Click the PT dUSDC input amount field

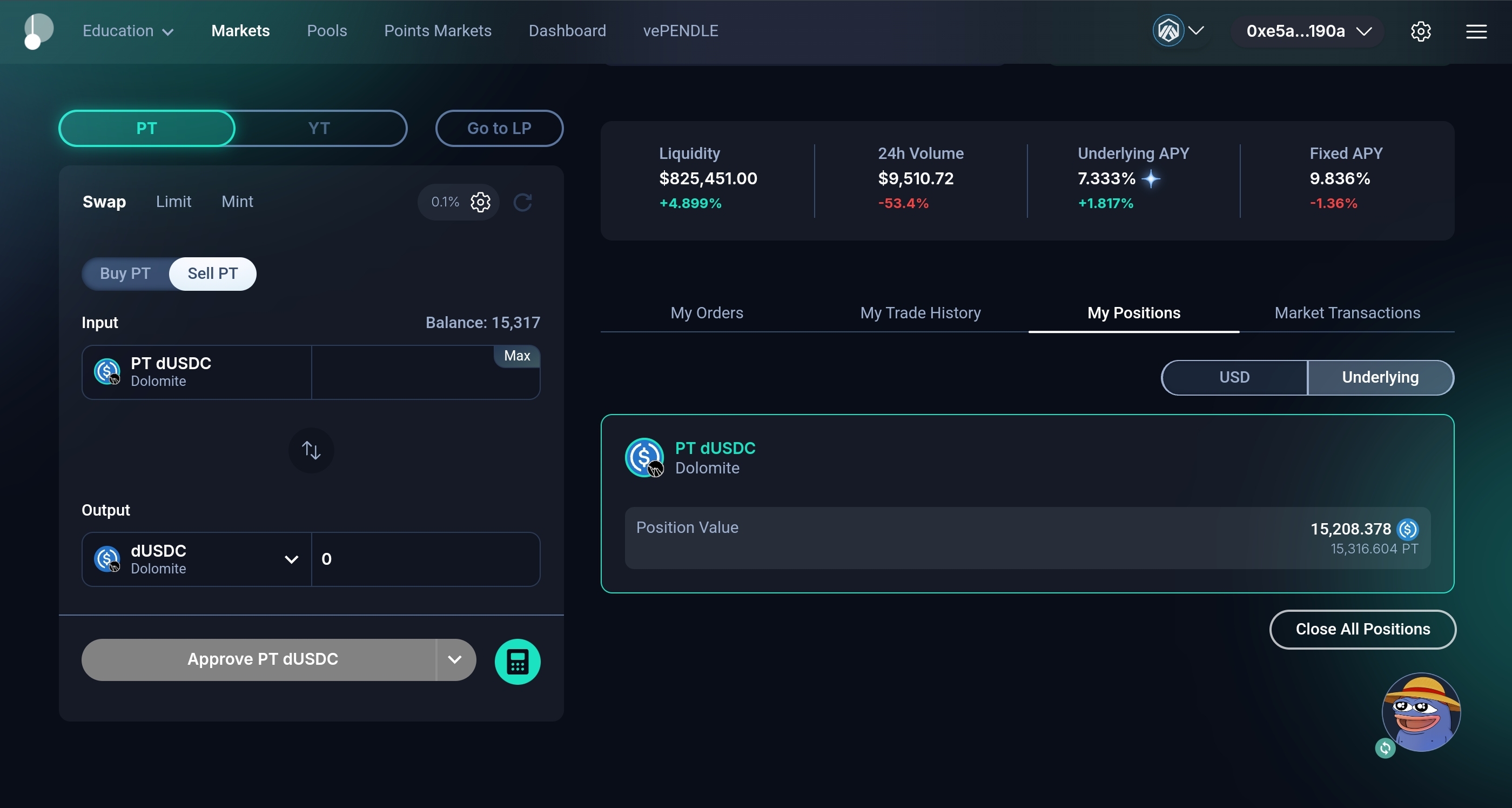[405, 379]
